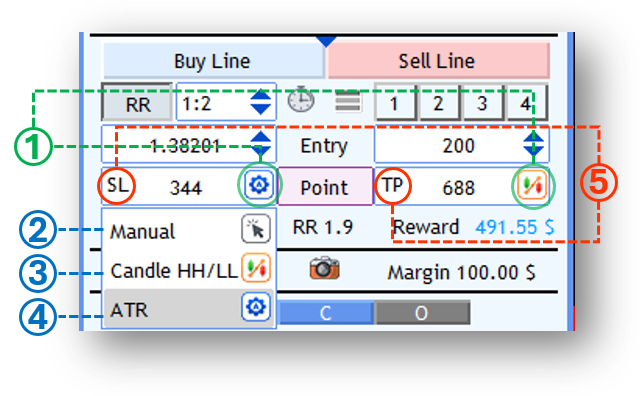Toggle the Point unit button
The image size is (640, 396).
(325, 187)
